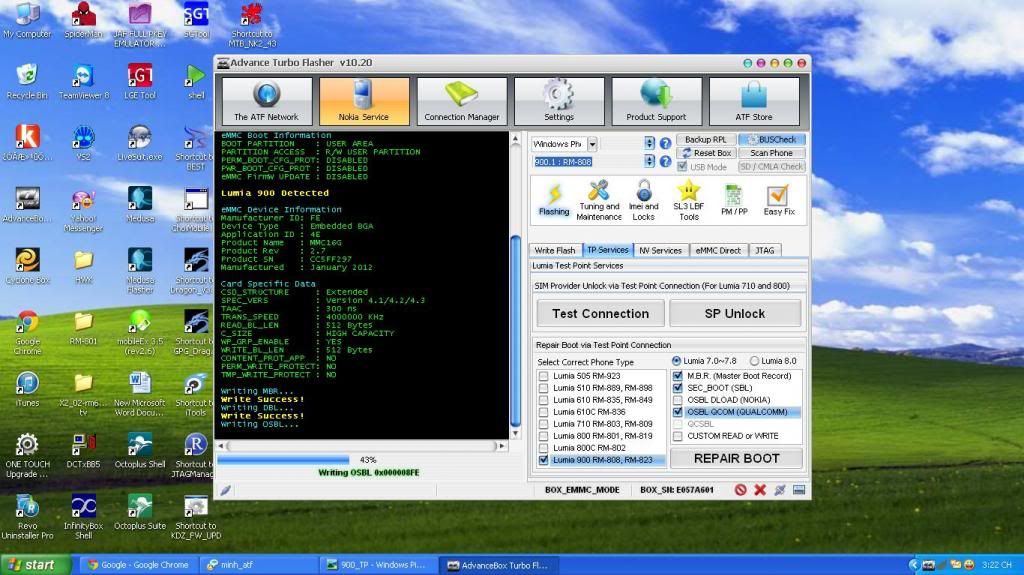
Task: Click help icon beside RM-808 model field
Action: pyautogui.click(x=665, y=161)
